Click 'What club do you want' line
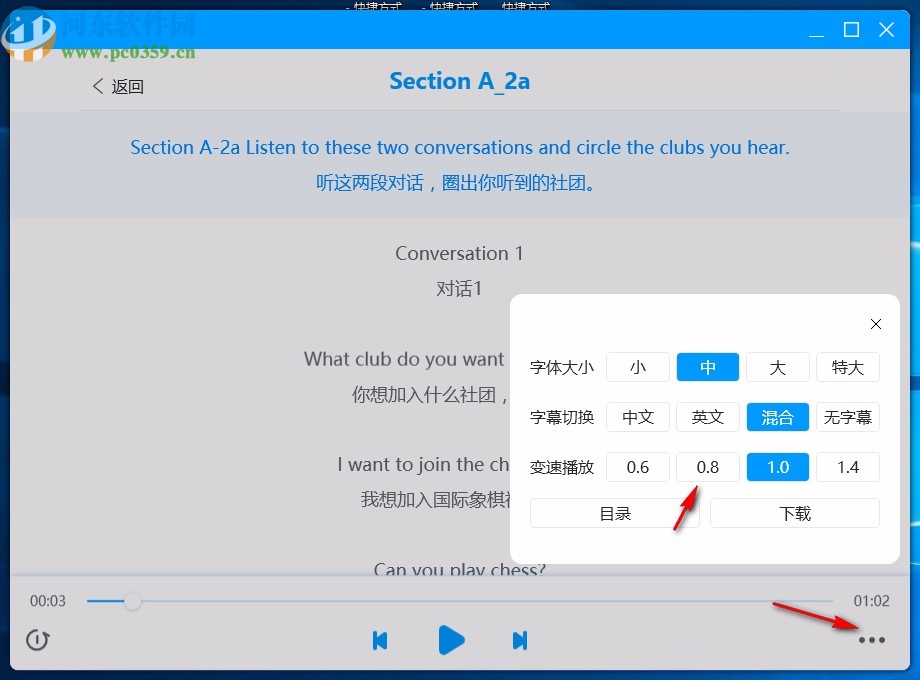 coord(404,359)
